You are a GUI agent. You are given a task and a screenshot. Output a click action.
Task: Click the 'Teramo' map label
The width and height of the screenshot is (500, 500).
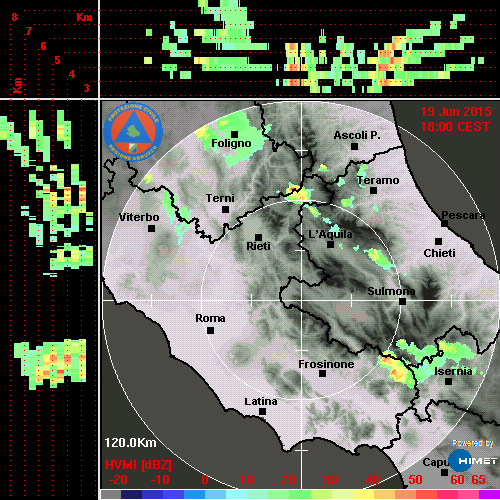point(378,180)
